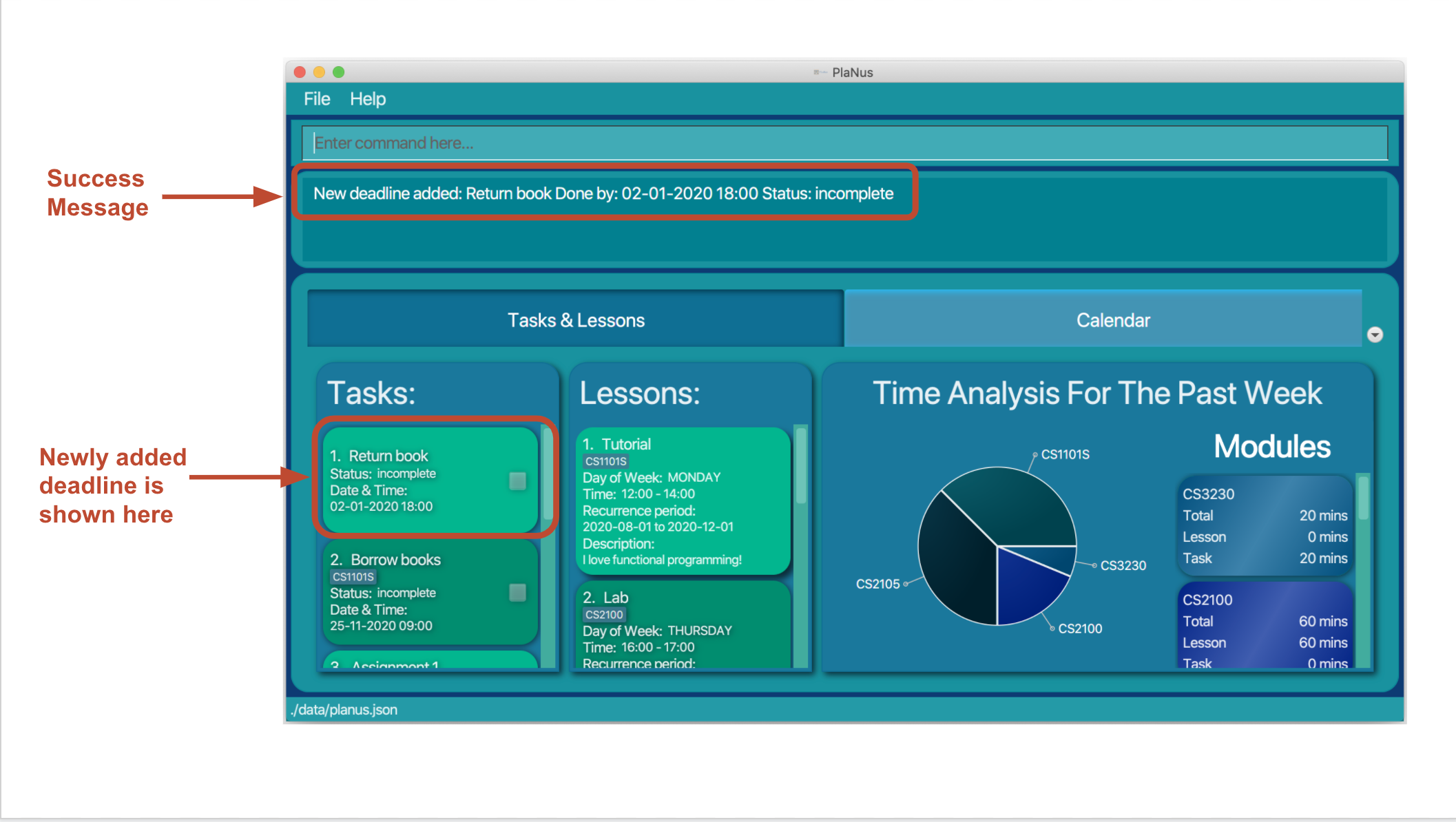
Task: Tick the Return book task checkbox
Action: pos(517,481)
